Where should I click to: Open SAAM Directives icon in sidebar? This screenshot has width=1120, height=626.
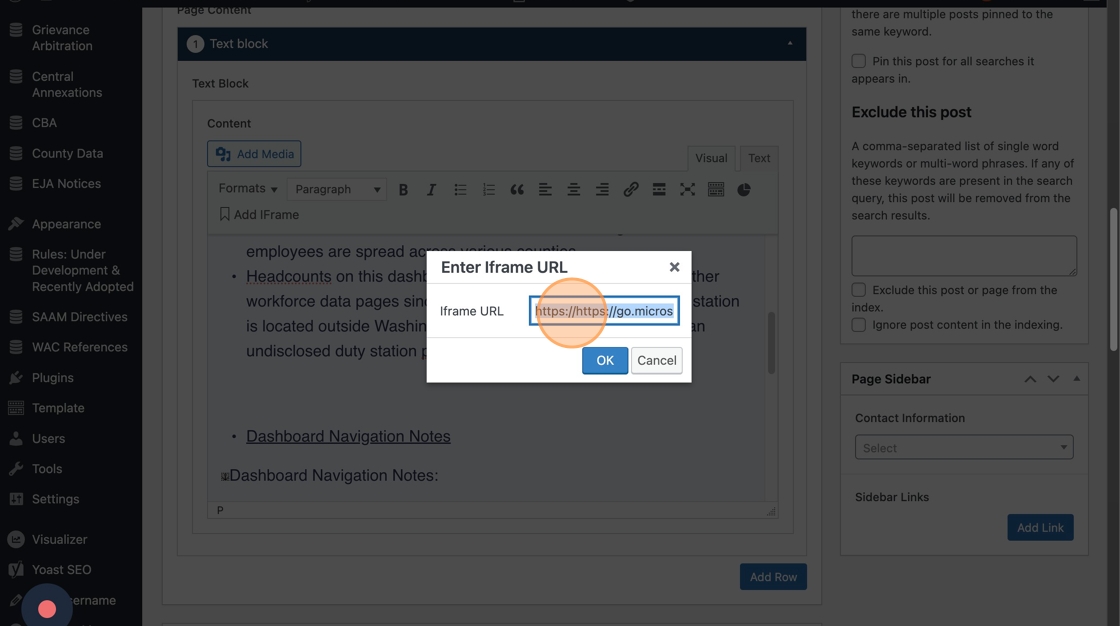point(16,317)
